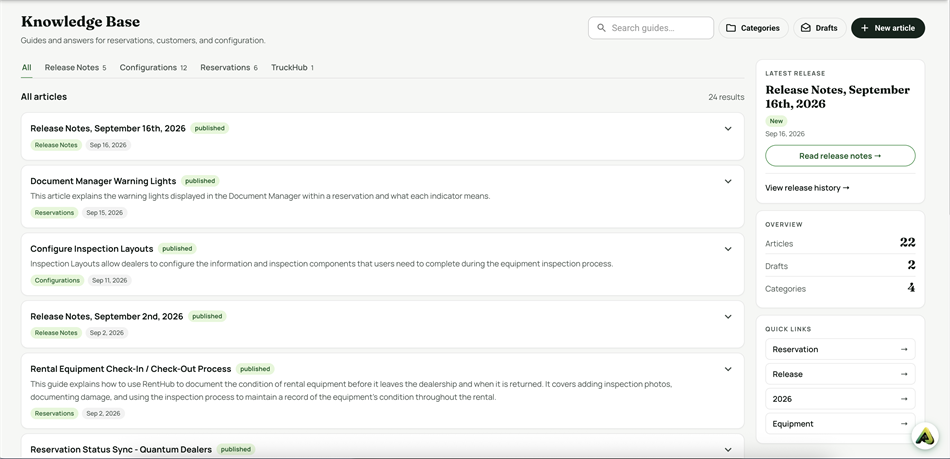Image resolution: width=950 pixels, height=459 pixels.
Task: Click the Sep 11, 2026 date chip
Action: pos(110,280)
